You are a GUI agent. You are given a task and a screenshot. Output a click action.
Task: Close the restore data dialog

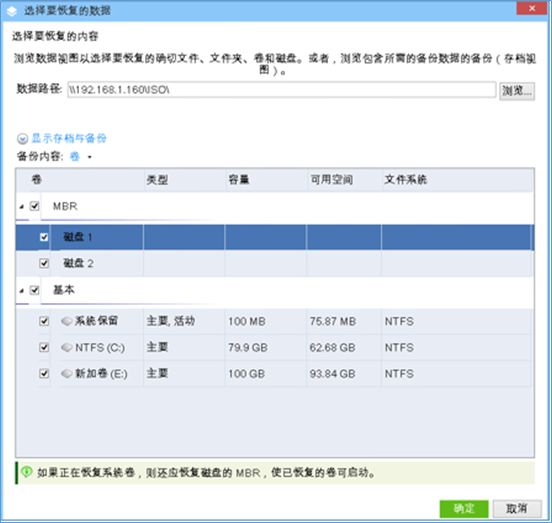pyautogui.click(x=532, y=8)
